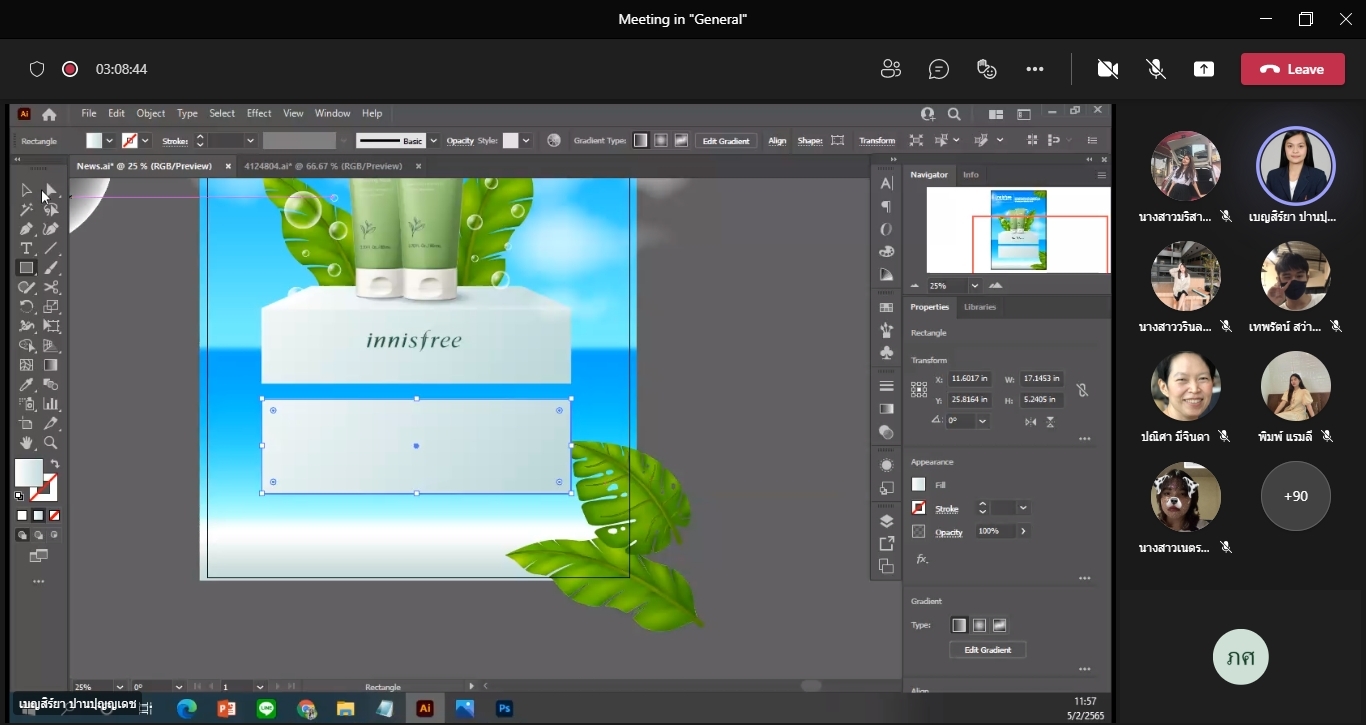Image resolution: width=1366 pixels, height=725 pixels.
Task: Open the stroke color dropdown in control bar
Action: [x=145, y=141]
